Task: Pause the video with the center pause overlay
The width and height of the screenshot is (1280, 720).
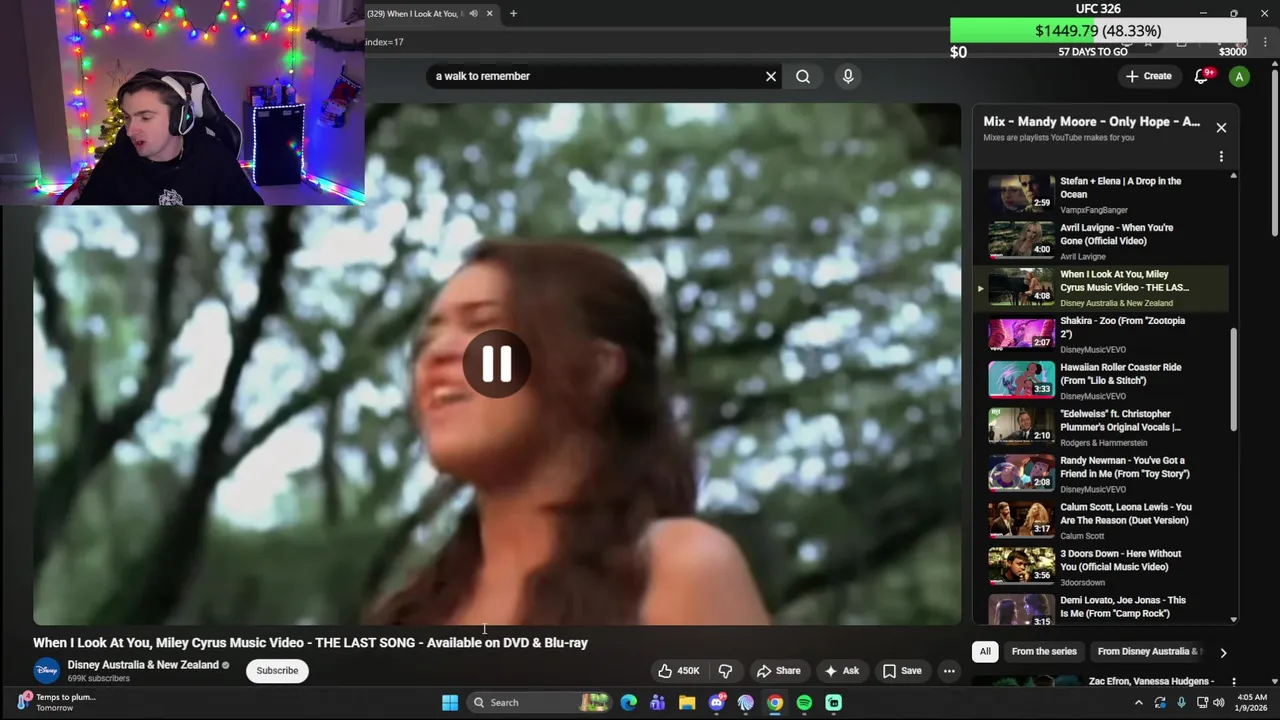Action: pos(497,364)
